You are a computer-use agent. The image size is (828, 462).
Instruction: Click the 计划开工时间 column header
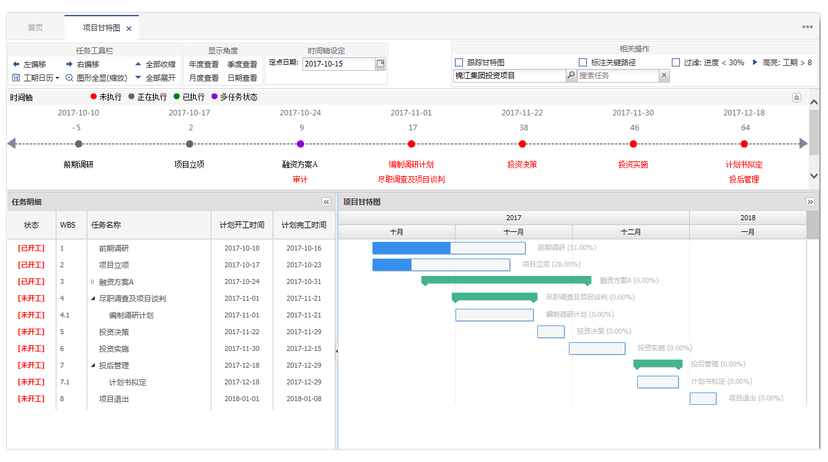pyautogui.click(x=242, y=225)
